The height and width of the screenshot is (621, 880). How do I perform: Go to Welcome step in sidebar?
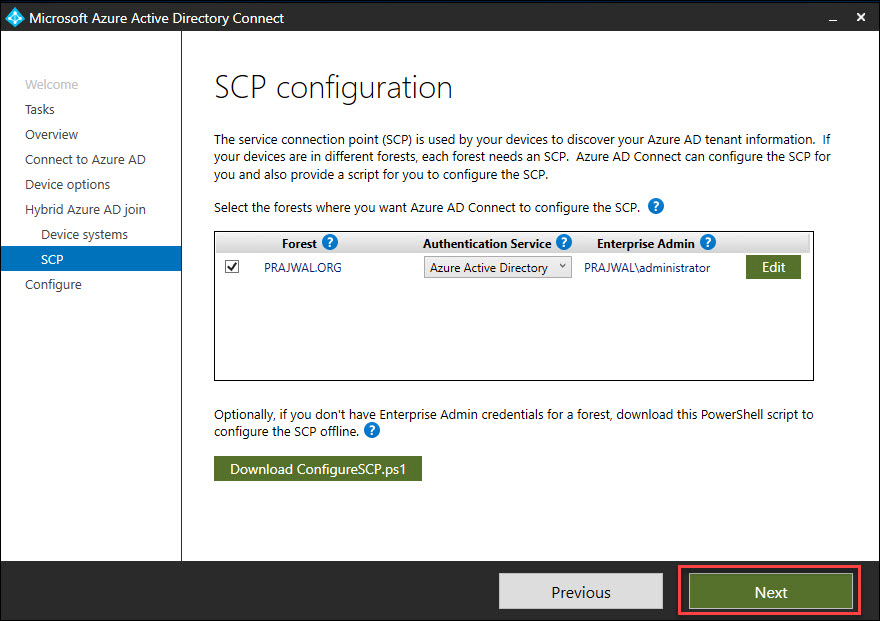coord(52,85)
